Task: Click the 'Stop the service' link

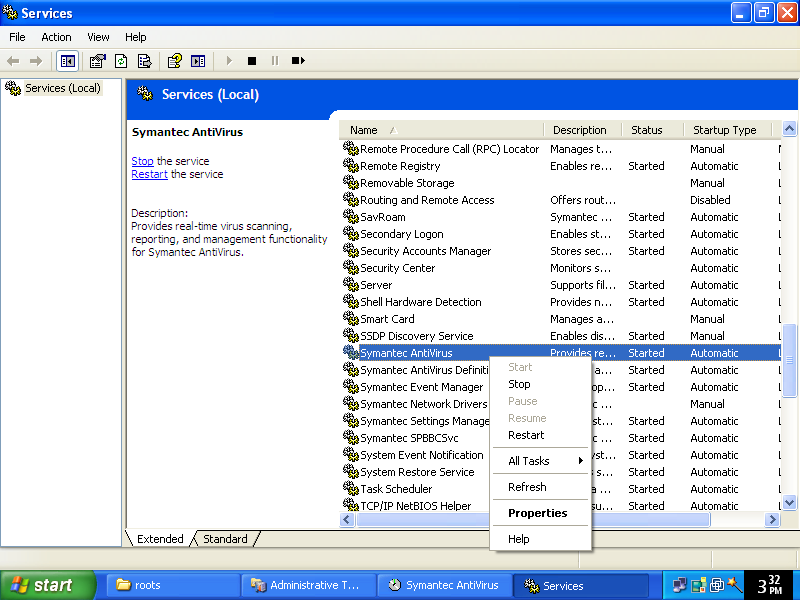Action: point(142,161)
